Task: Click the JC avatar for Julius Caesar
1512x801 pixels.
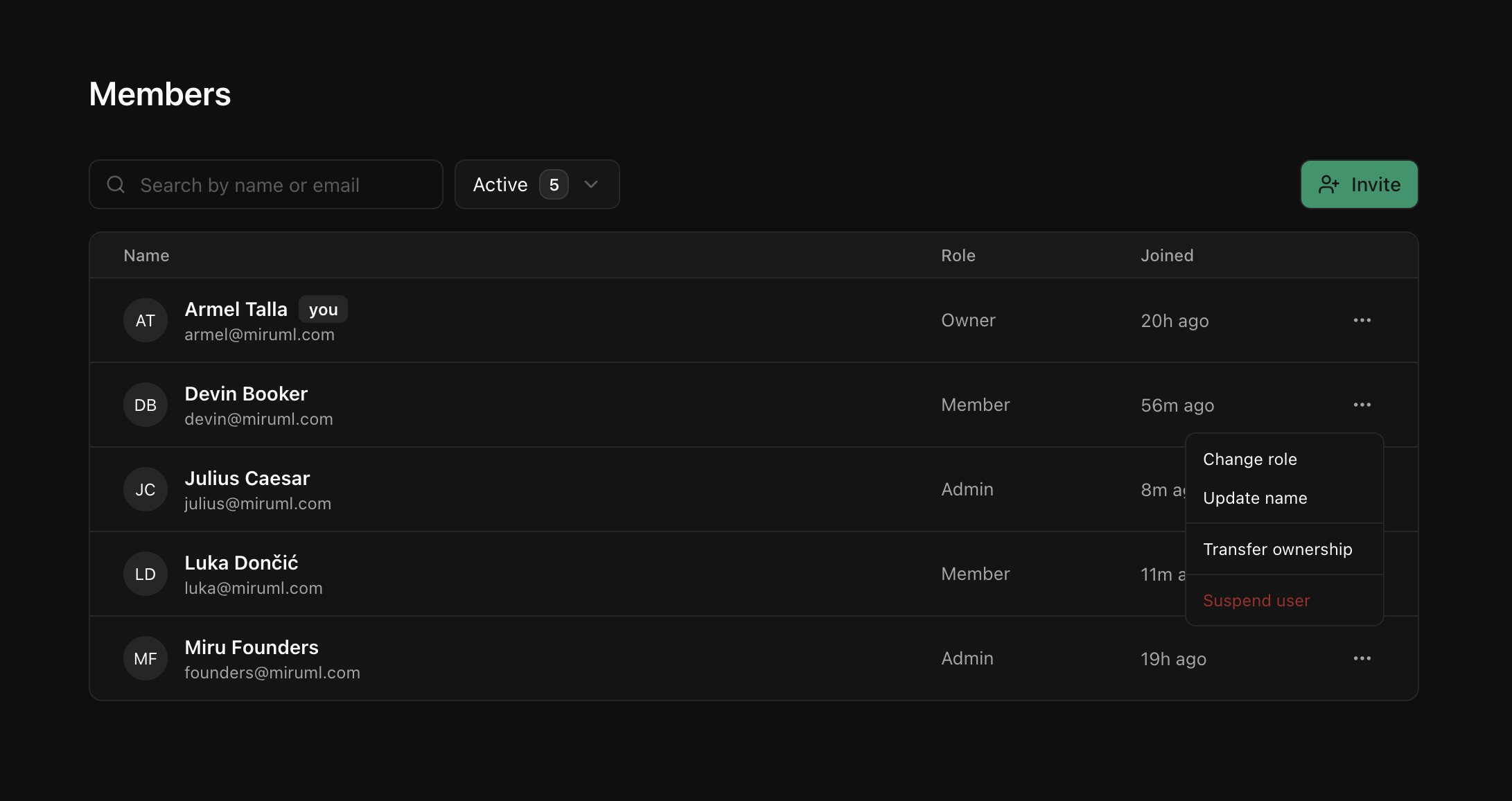Action: point(146,489)
